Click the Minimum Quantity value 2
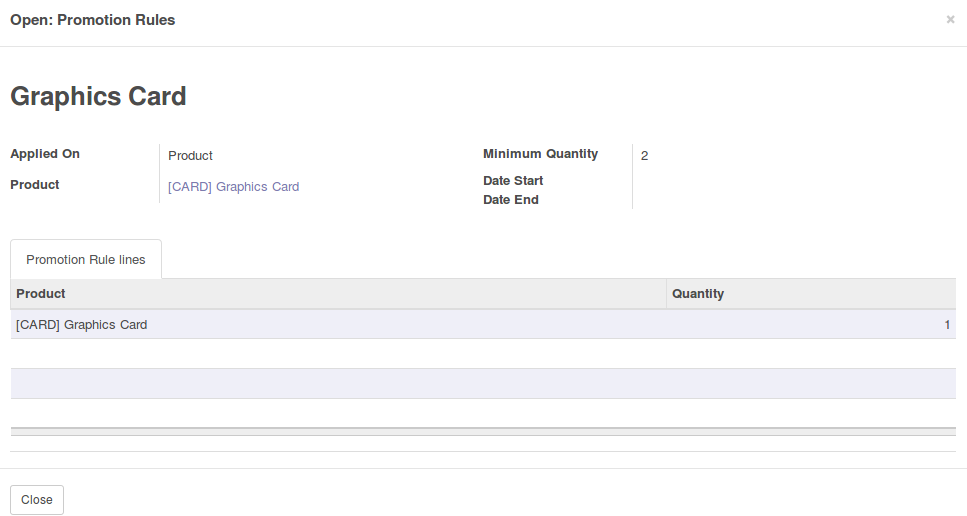 644,155
